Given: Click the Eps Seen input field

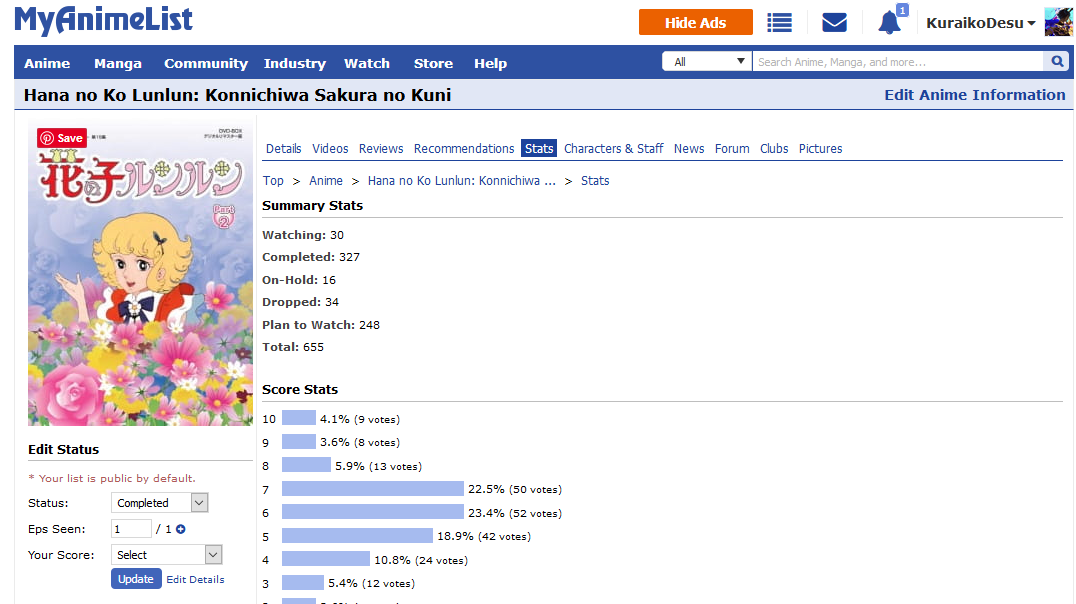Looking at the screenshot, I should [131, 529].
